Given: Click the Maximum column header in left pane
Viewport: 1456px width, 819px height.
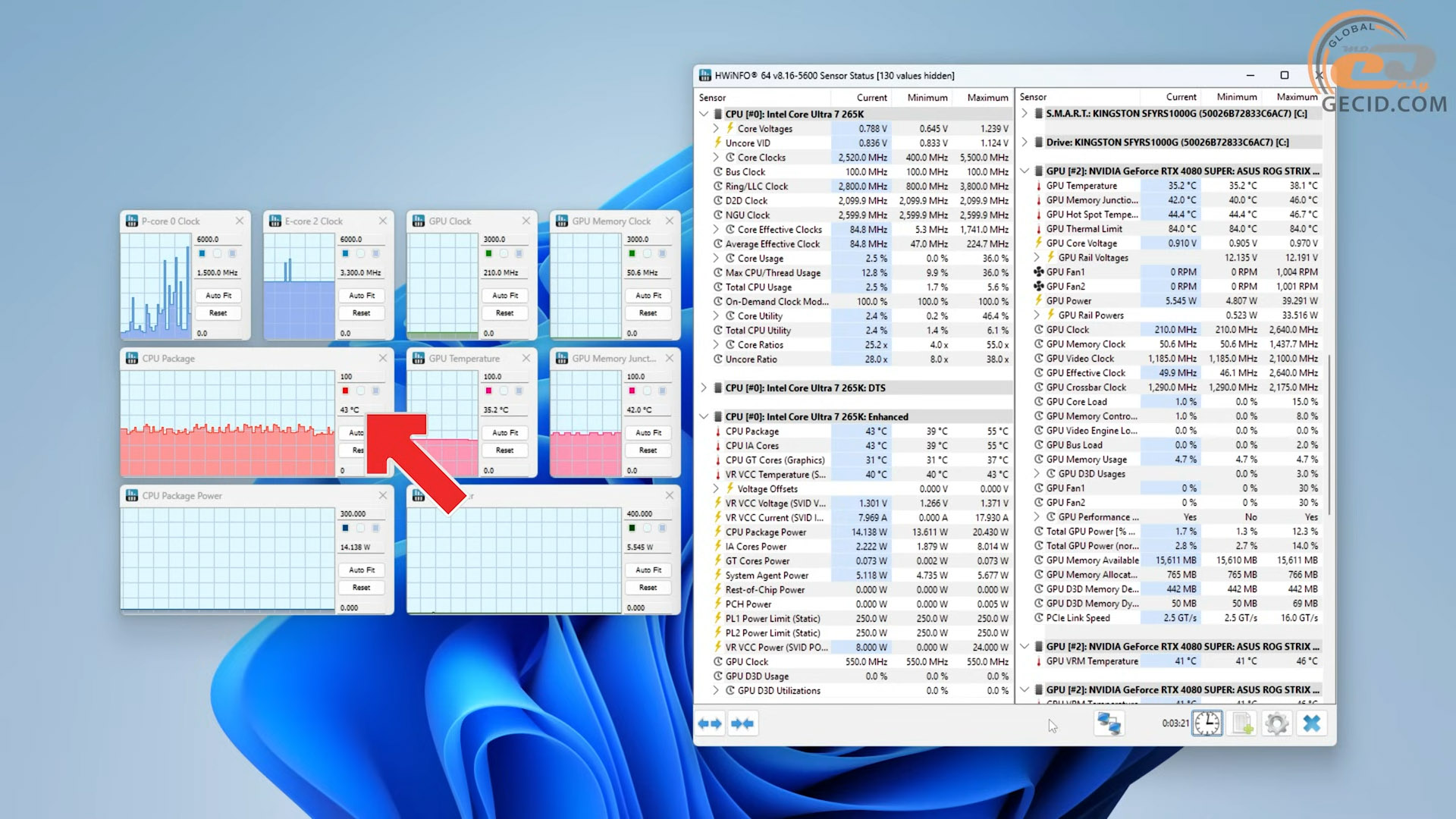Looking at the screenshot, I should pyautogui.click(x=987, y=98).
